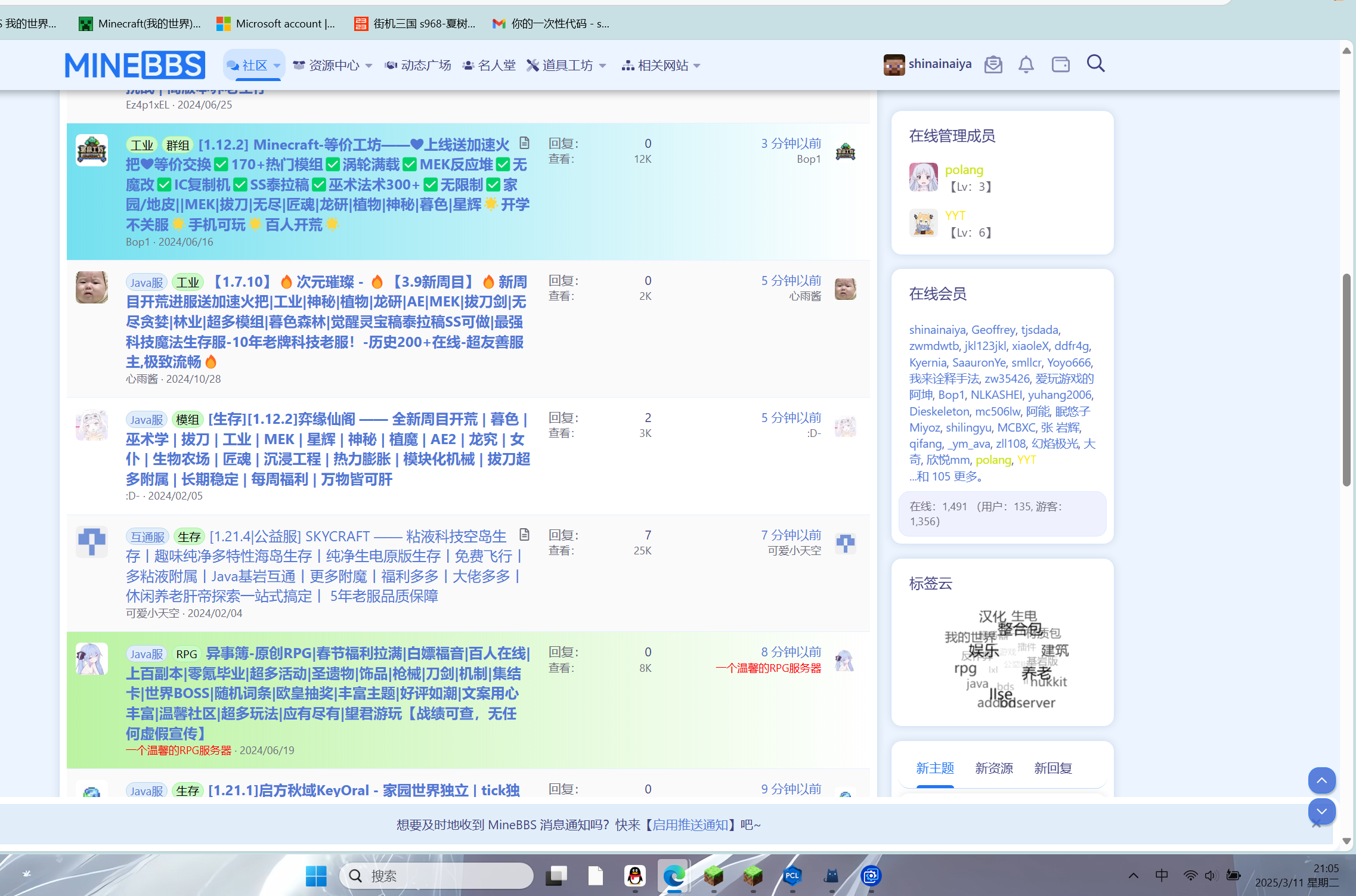
Task: Expand 资源中心 dropdown arrow
Action: pyautogui.click(x=369, y=66)
